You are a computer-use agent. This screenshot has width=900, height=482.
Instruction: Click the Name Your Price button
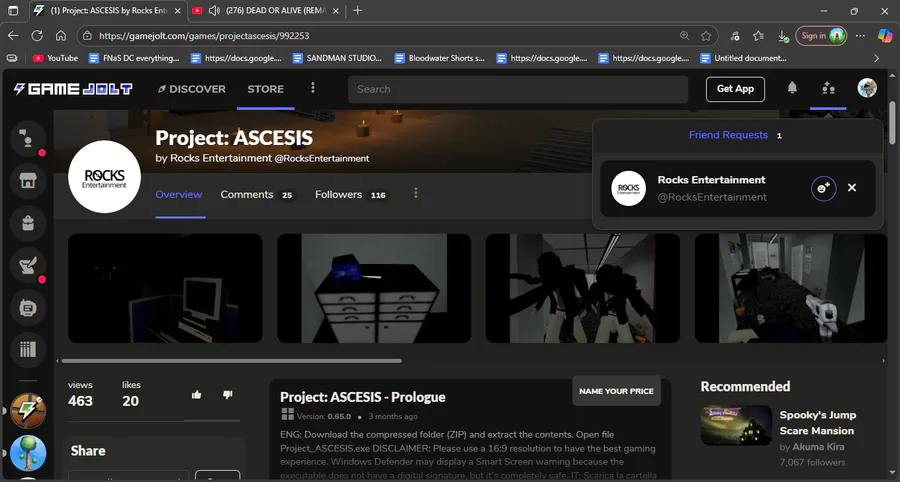616,391
